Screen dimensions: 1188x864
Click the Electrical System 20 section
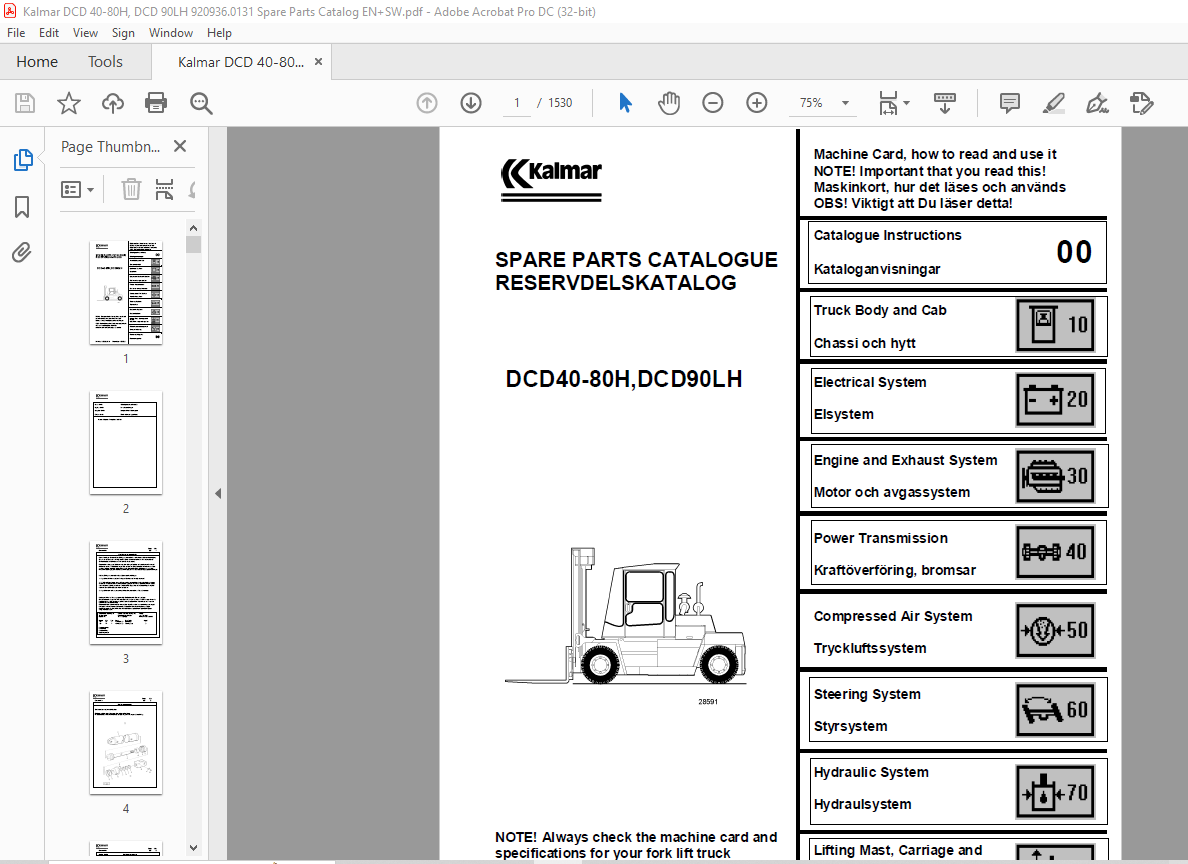[x=957, y=399]
